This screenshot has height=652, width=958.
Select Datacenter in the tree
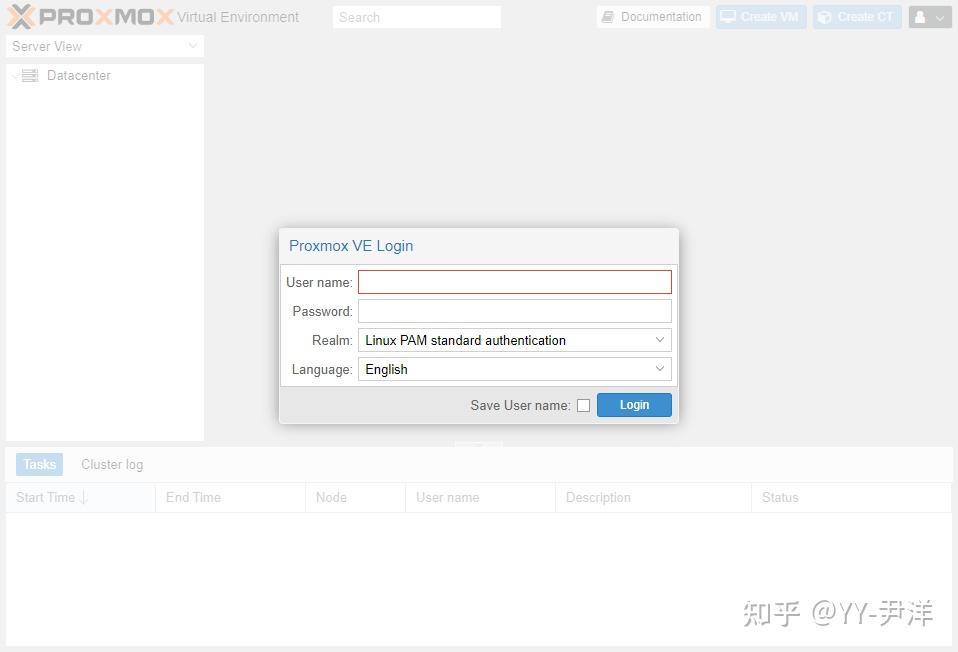(79, 76)
